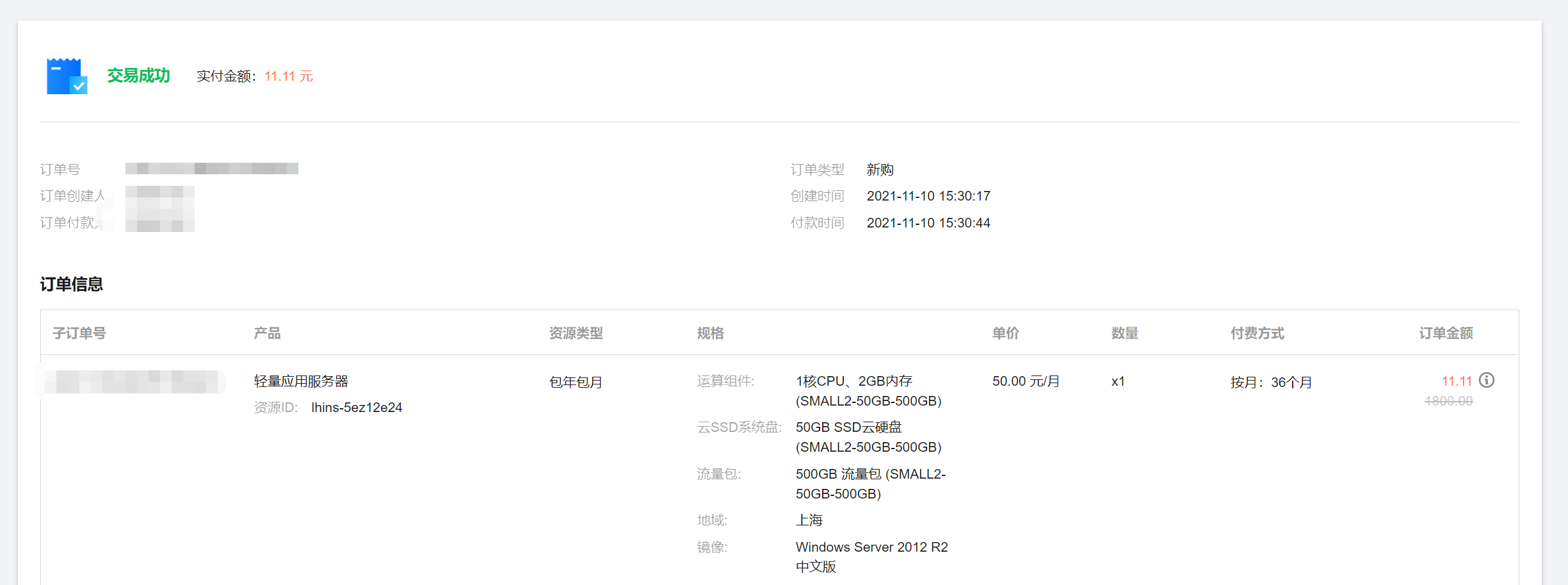Click system disk value 50GB SSD云硬盘
Screen dimensions: 1568x585
pos(849,427)
